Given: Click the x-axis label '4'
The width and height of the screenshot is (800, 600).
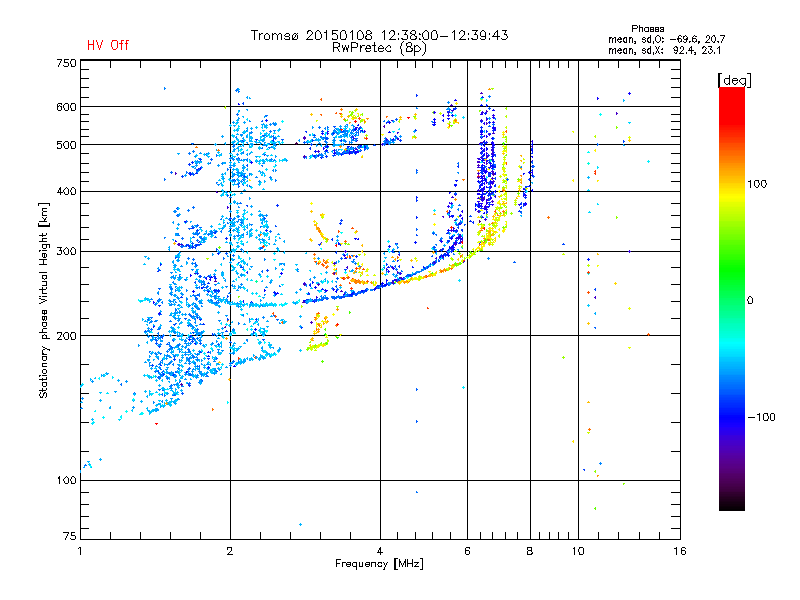Looking at the screenshot, I should 380,551.
